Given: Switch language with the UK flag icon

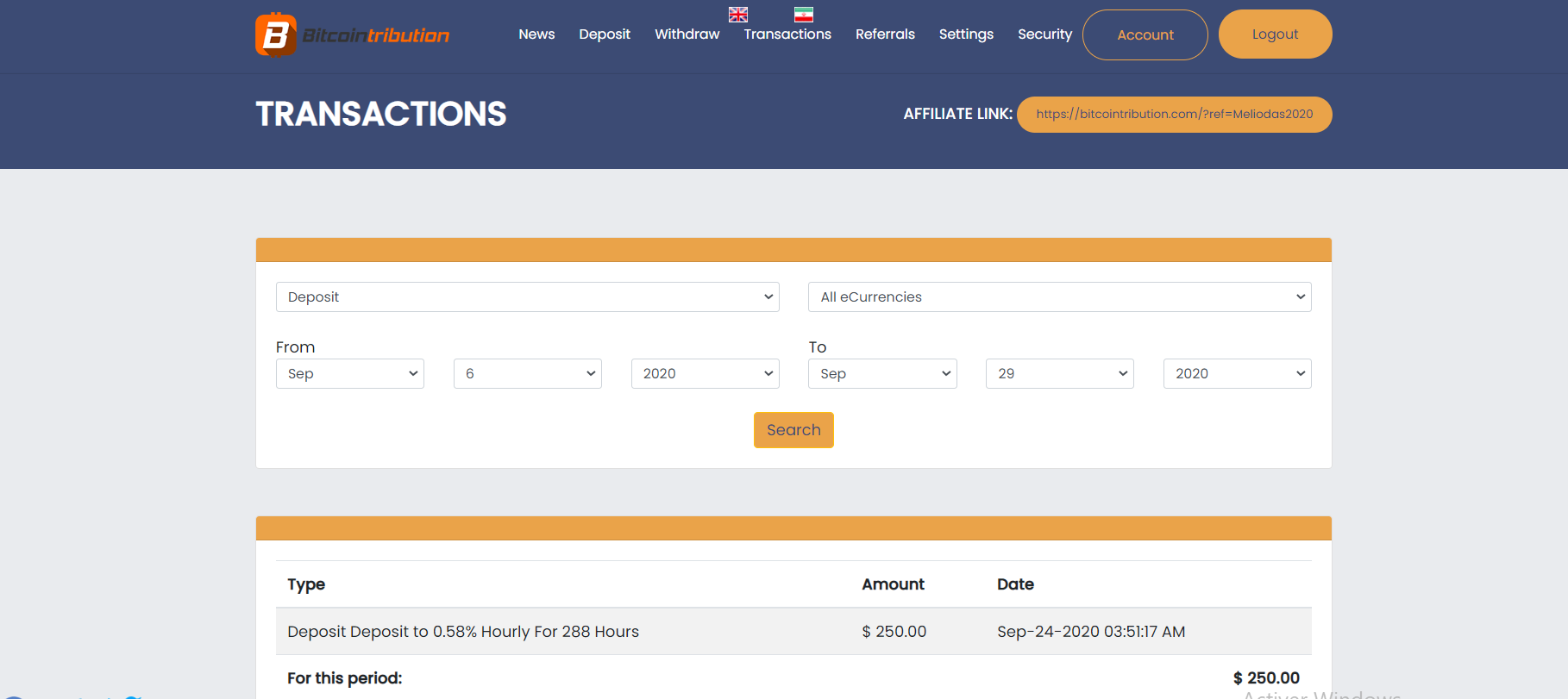Looking at the screenshot, I should [738, 15].
